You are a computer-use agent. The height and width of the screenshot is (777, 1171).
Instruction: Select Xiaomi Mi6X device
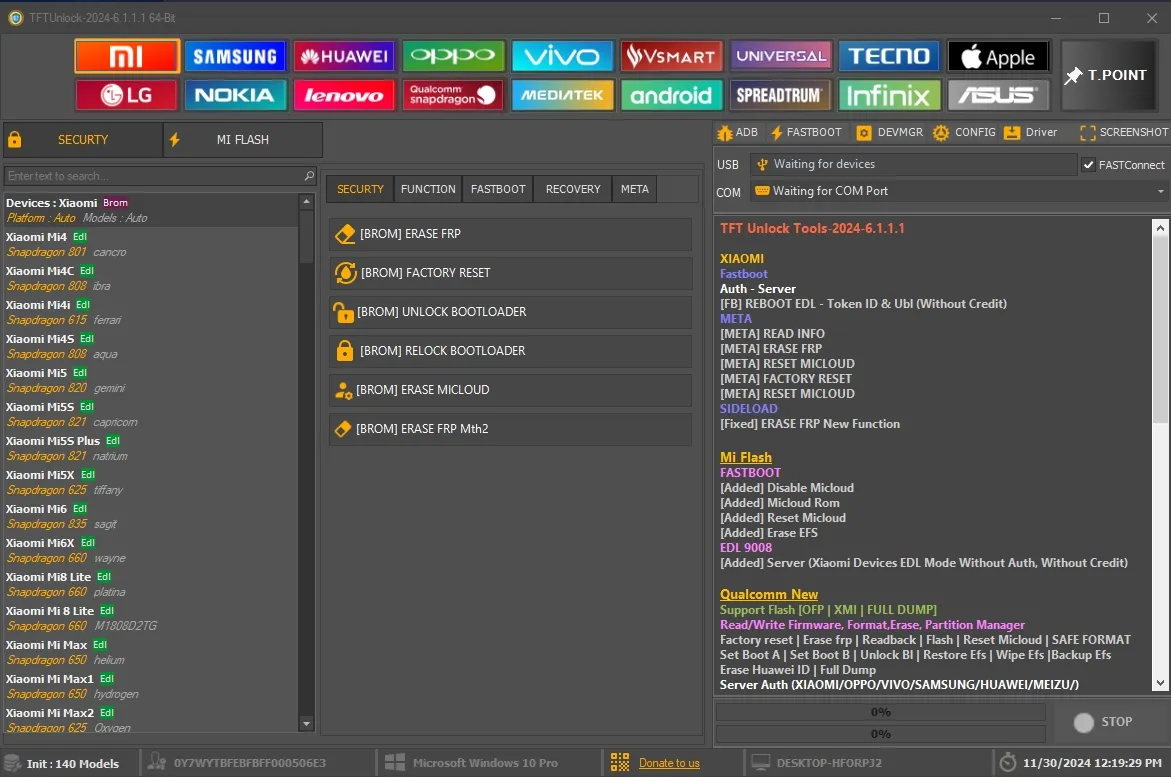[x=149, y=550]
